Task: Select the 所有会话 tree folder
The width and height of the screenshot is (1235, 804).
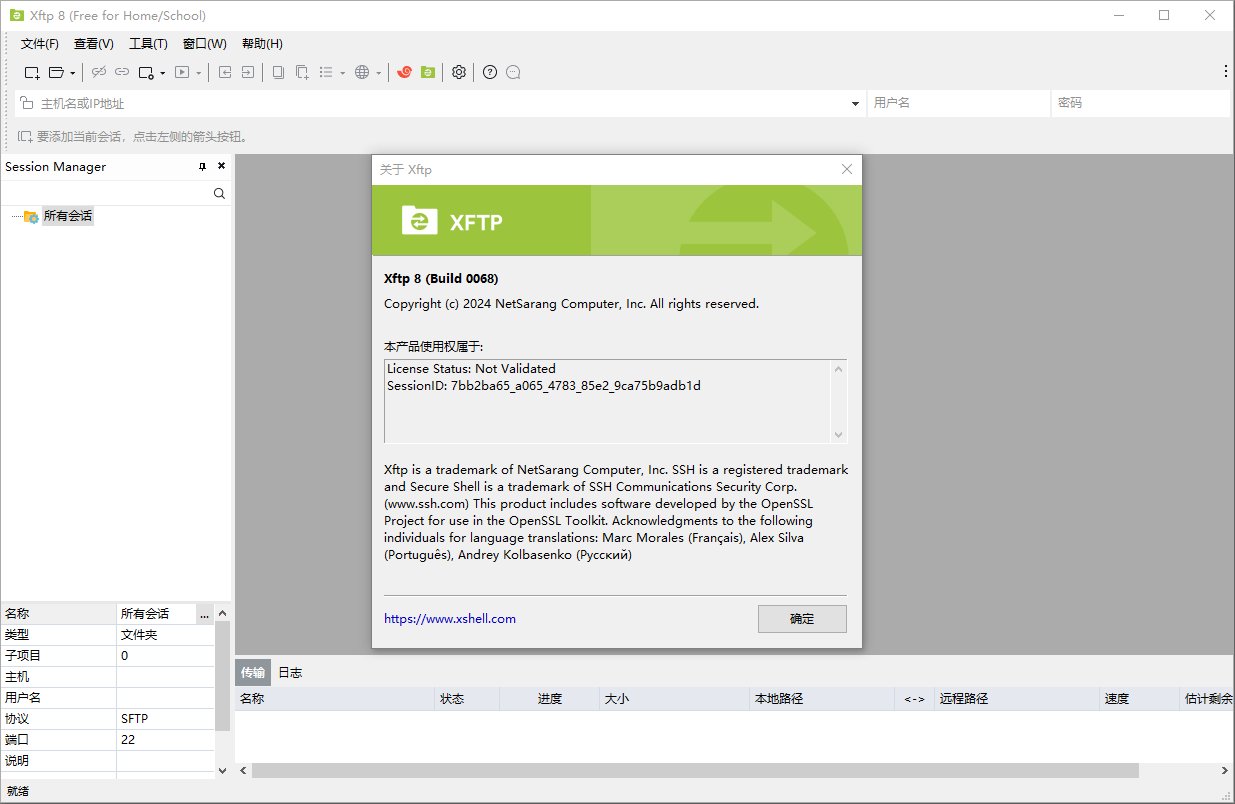Action: pos(68,216)
